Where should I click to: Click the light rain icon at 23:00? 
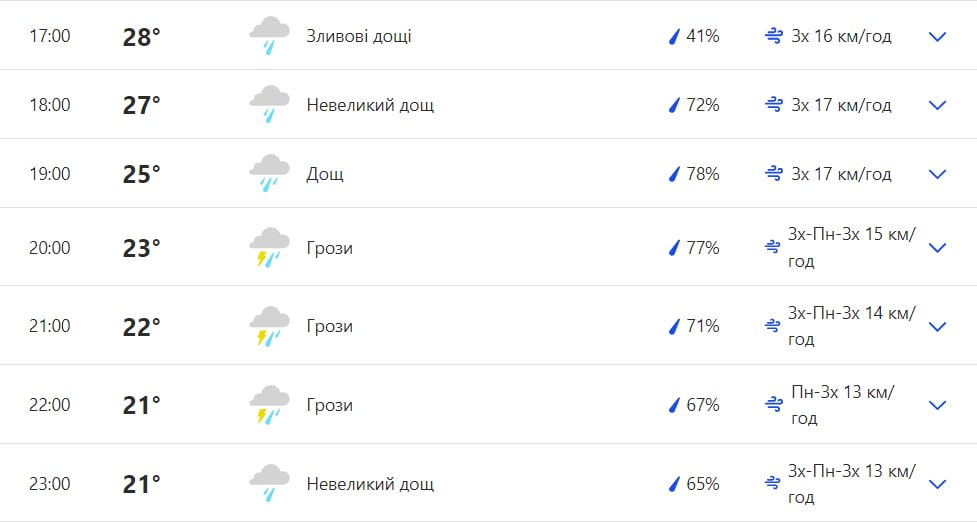point(269,484)
